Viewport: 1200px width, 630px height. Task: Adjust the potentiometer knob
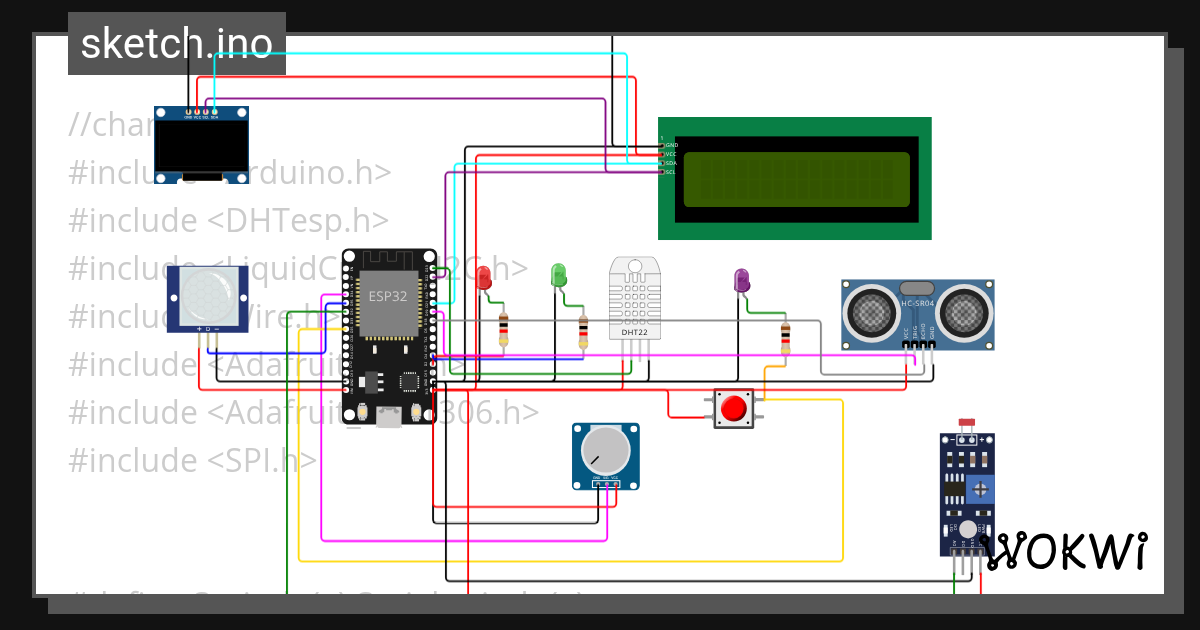click(606, 452)
